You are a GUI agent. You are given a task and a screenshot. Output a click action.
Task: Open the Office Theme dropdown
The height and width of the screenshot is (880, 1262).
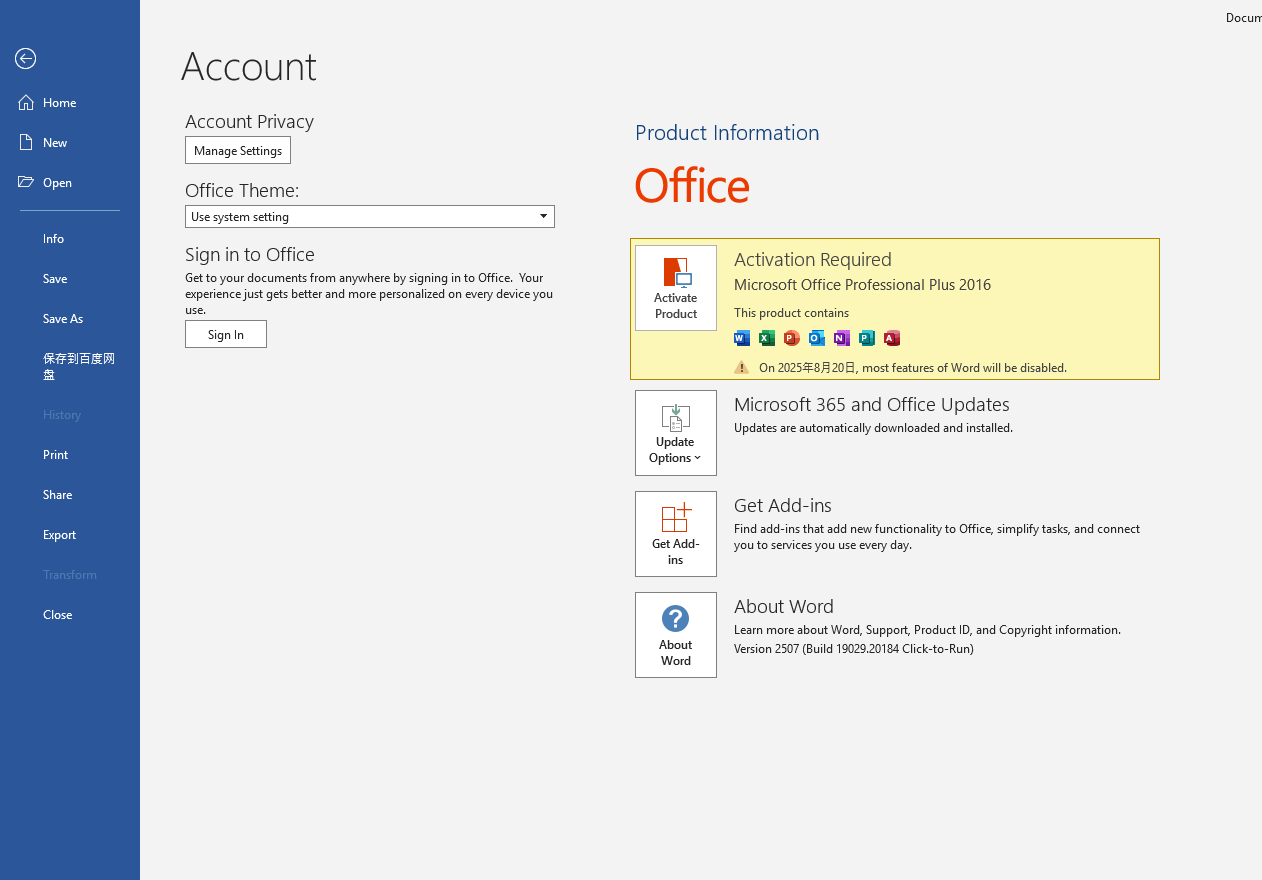[x=369, y=216]
